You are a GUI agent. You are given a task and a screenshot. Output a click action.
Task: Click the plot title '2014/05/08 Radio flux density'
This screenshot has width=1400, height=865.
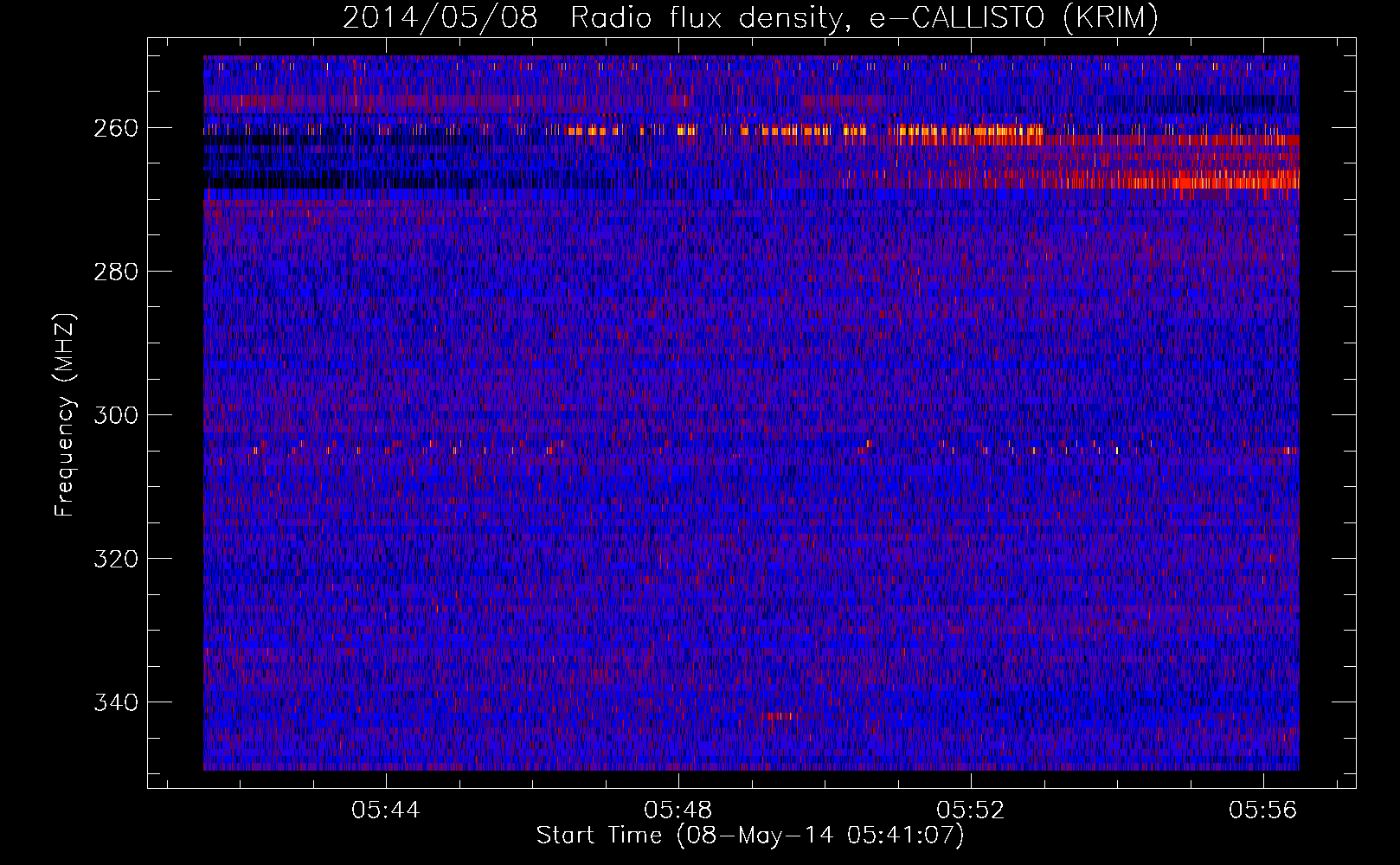(750, 17)
